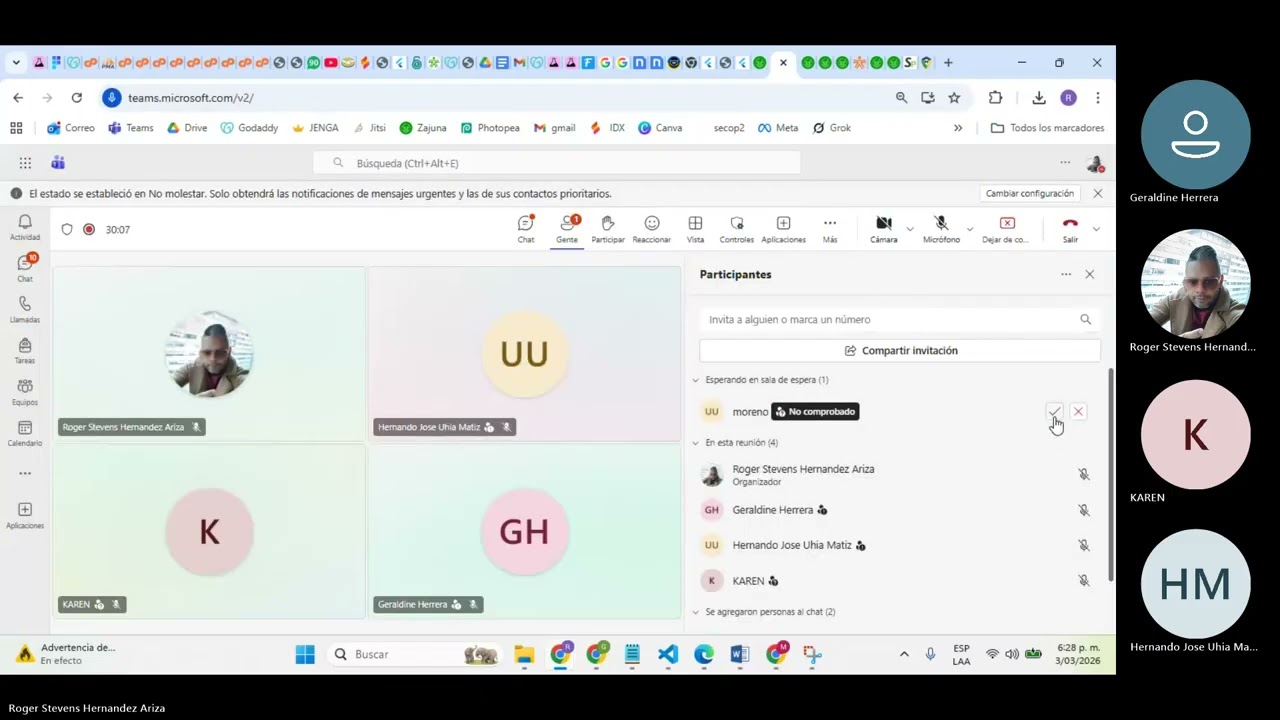1280x720 pixels.
Task: Toggle the Micrófono mute
Action: click(x=941, y=229)
